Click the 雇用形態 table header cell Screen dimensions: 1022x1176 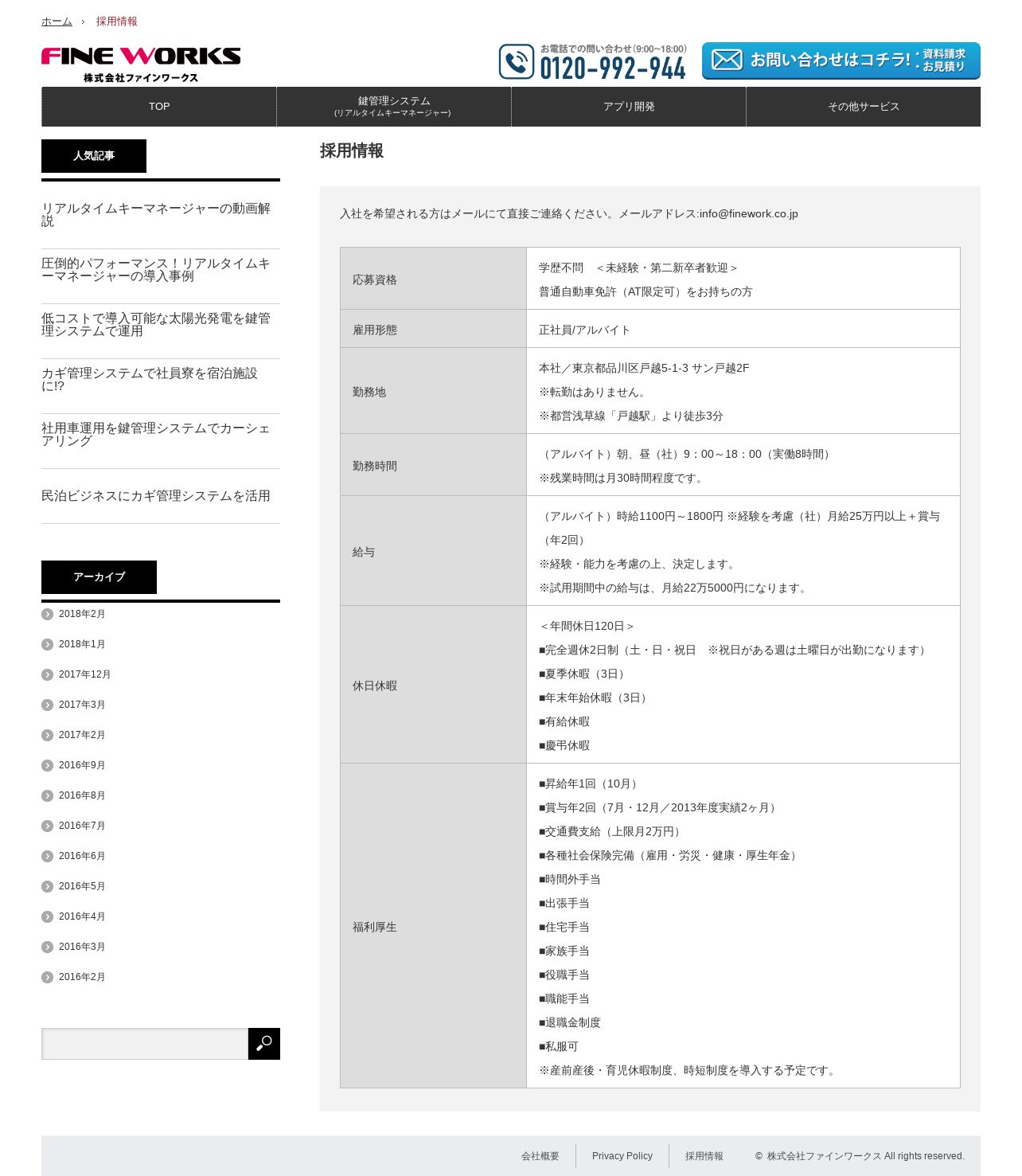pyautogui.click(x=433, y=329)
